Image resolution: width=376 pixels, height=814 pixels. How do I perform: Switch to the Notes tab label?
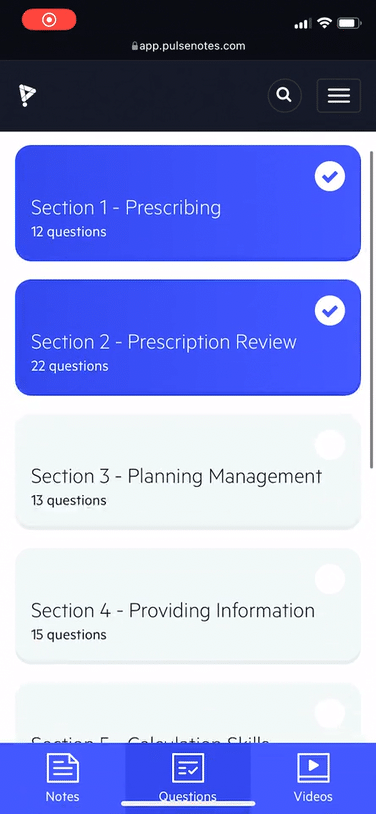point(63,796)
